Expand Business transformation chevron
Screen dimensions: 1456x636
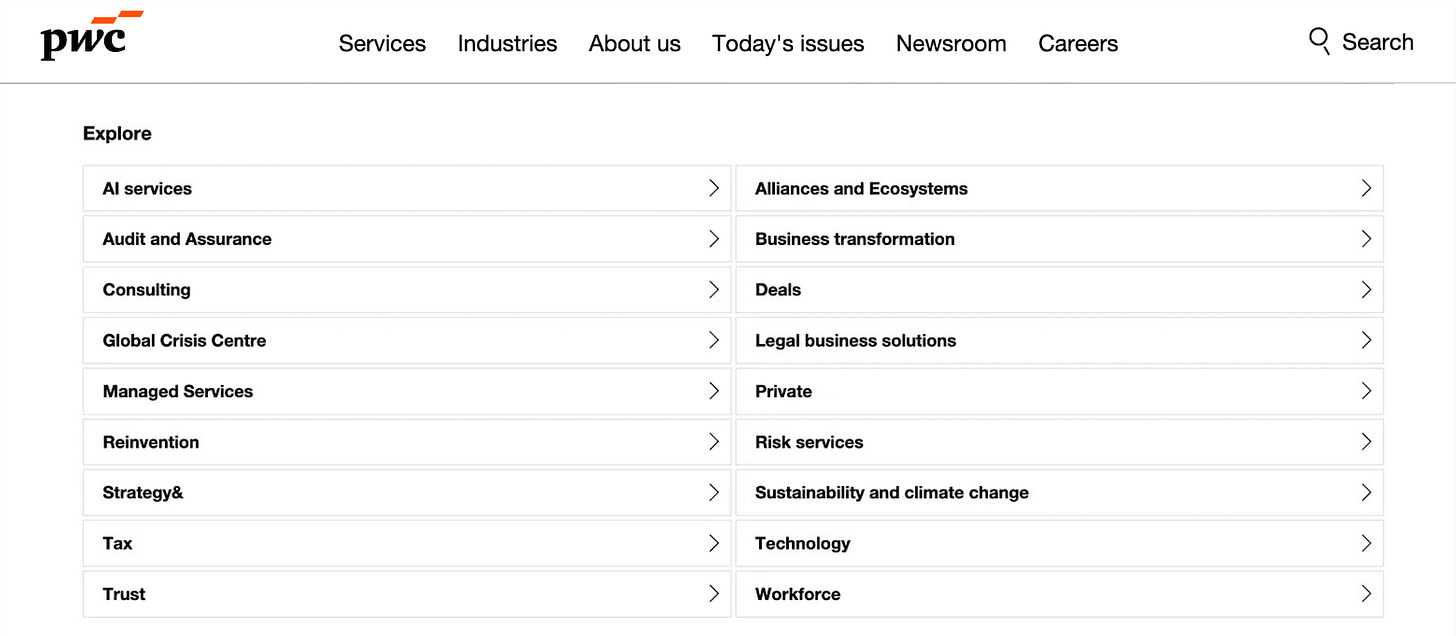1366,239
